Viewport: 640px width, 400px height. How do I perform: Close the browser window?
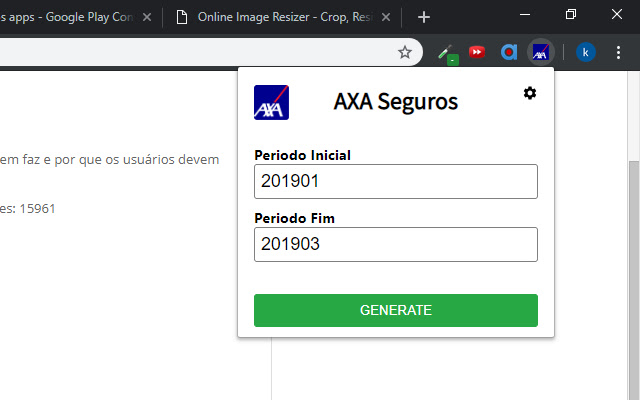617,15
